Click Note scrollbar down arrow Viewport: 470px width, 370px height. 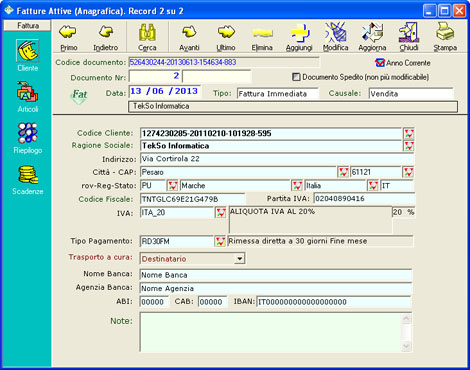coord(406,346)
